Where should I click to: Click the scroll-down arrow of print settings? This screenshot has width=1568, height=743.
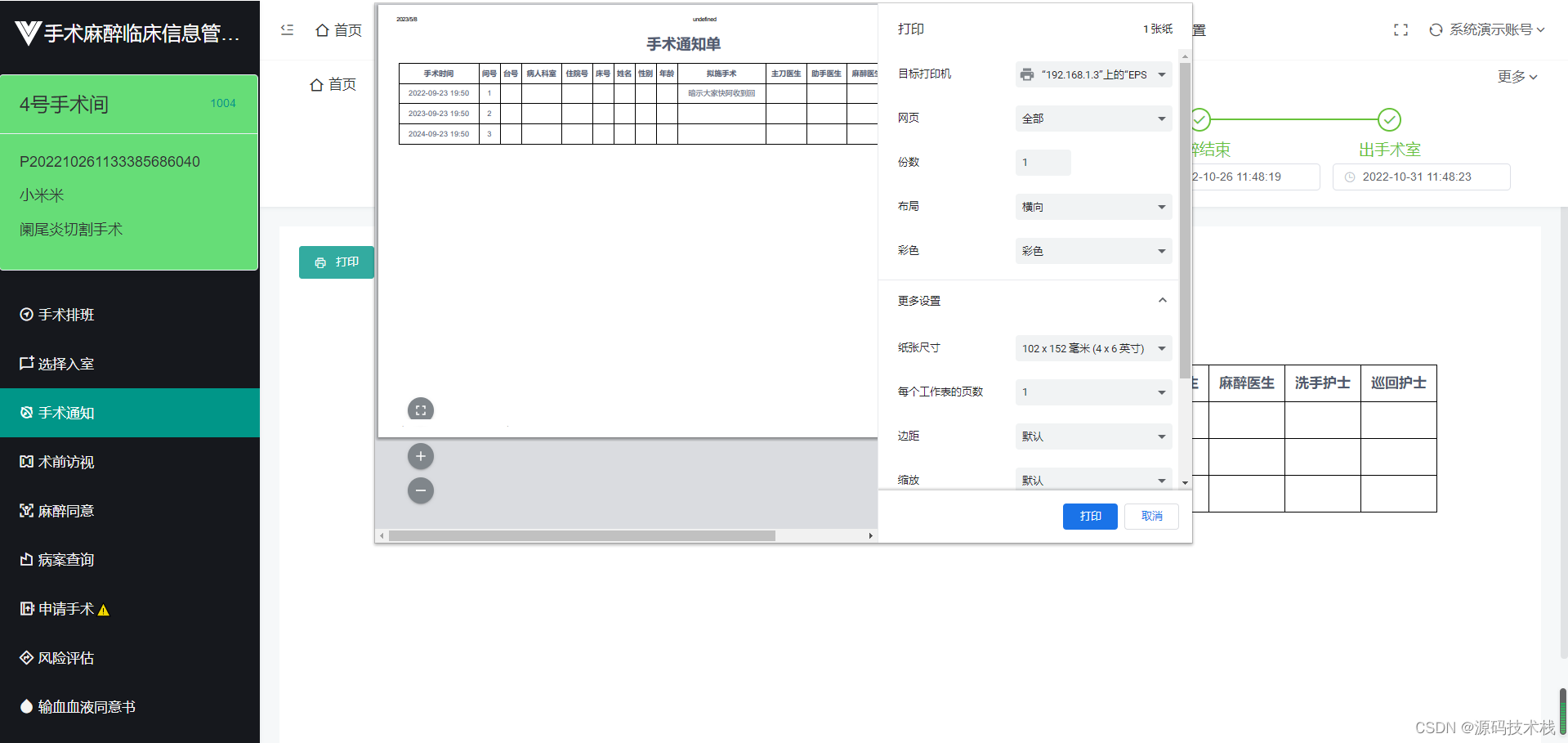1185,483
